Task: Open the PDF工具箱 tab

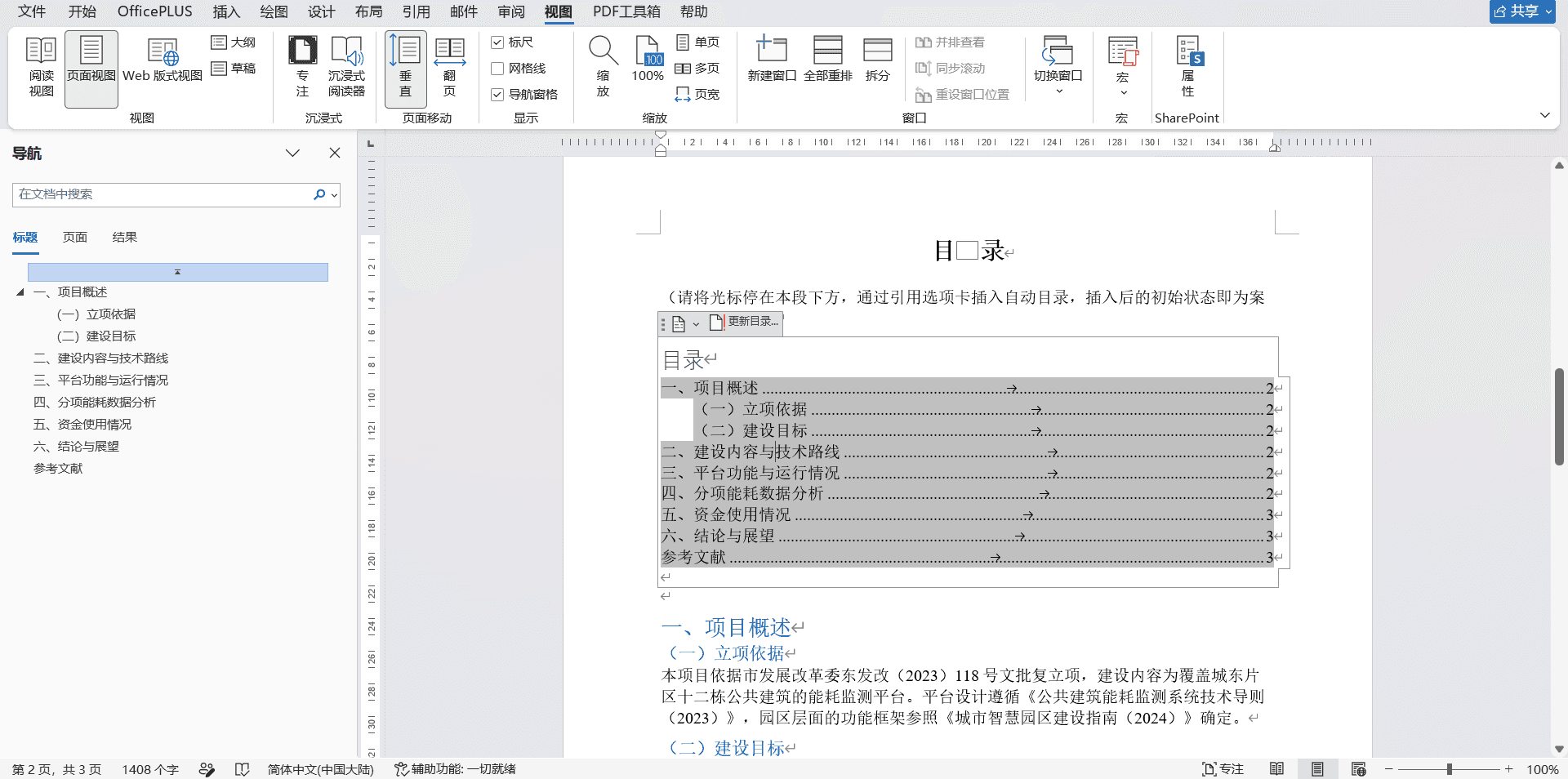Action: tap(626, 11)
